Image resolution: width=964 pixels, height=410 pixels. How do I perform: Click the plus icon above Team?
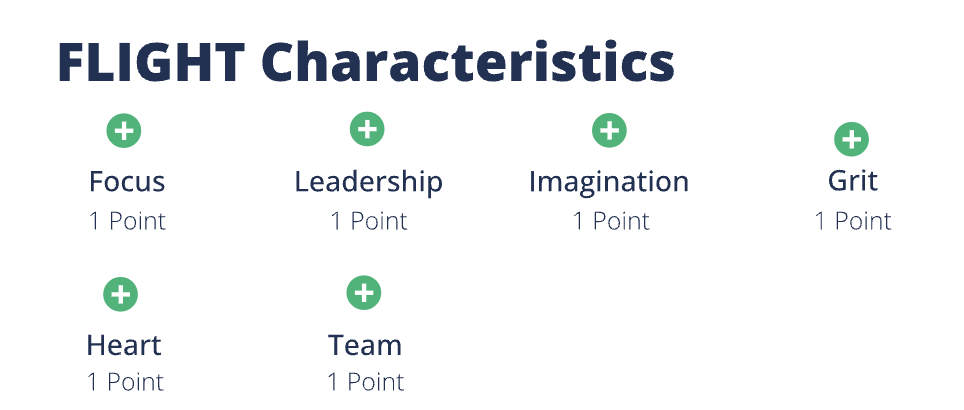[364, 293]
